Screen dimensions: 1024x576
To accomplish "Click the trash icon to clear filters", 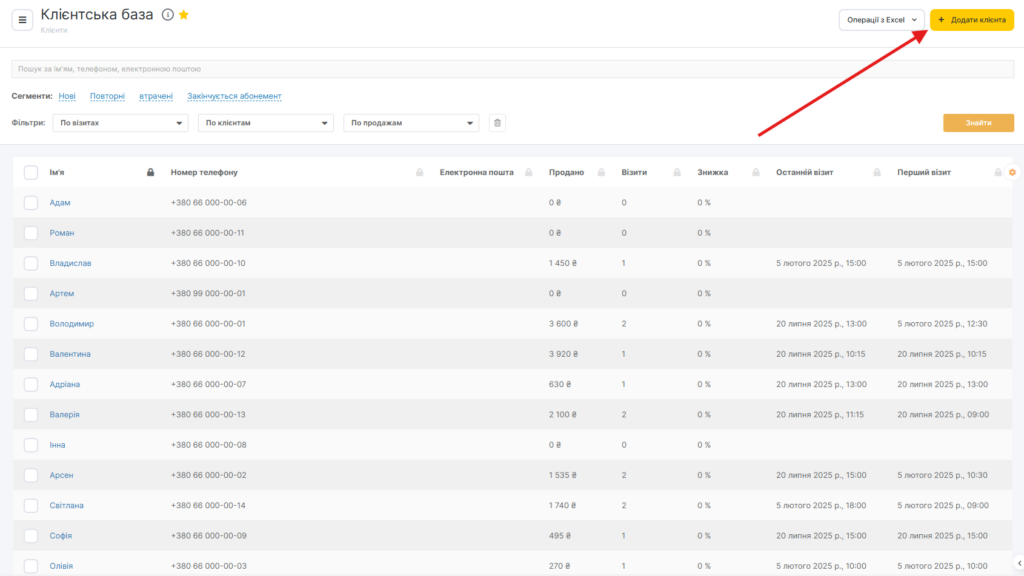I will pyautogui.click(x=497, y=123).
